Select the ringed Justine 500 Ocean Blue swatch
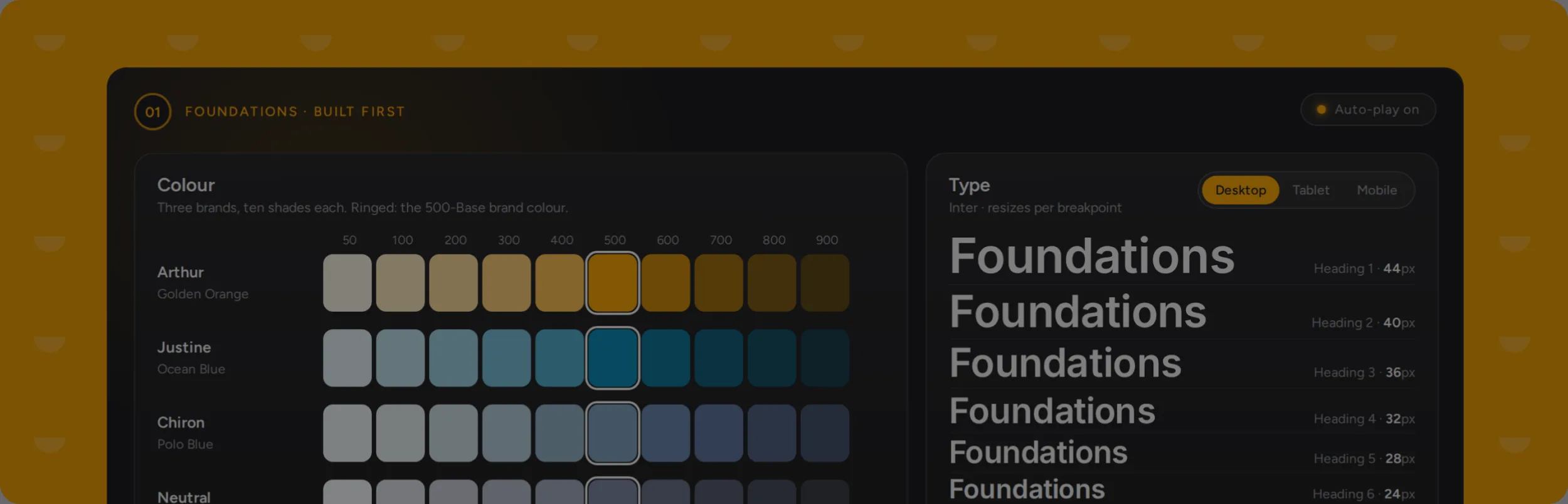 coord(613,358)
